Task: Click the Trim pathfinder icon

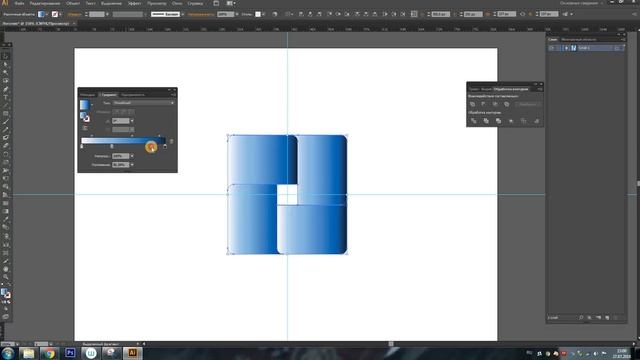Action: [486, 121]
